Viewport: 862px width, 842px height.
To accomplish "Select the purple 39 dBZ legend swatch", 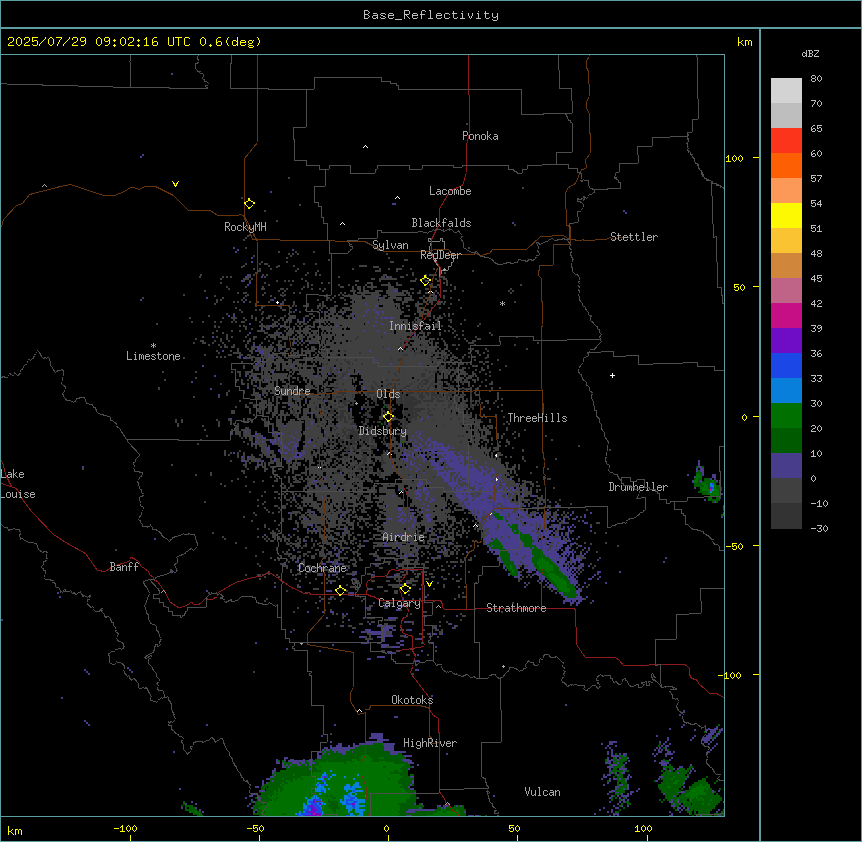I will (786, 340).
